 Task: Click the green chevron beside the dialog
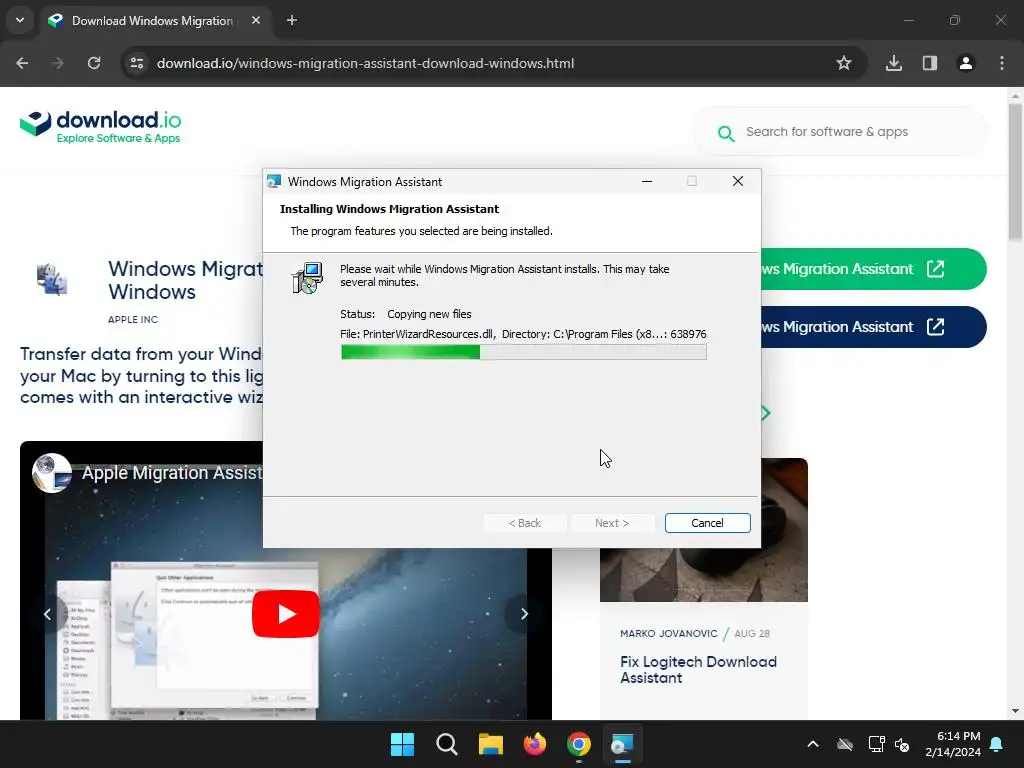pyautogui.click(x=766, y=413)
